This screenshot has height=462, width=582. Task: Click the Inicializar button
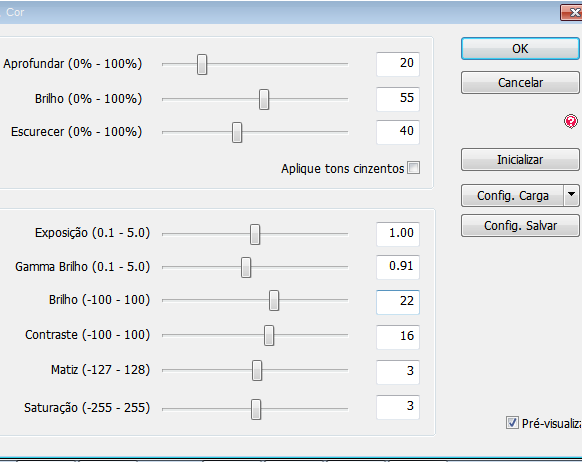[x=520, y=160]
